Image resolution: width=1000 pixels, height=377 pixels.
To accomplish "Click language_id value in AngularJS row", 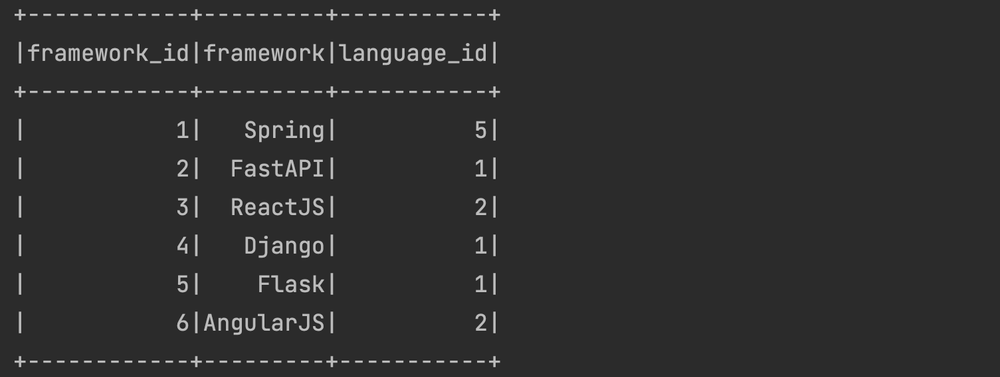I will [481, 323].
